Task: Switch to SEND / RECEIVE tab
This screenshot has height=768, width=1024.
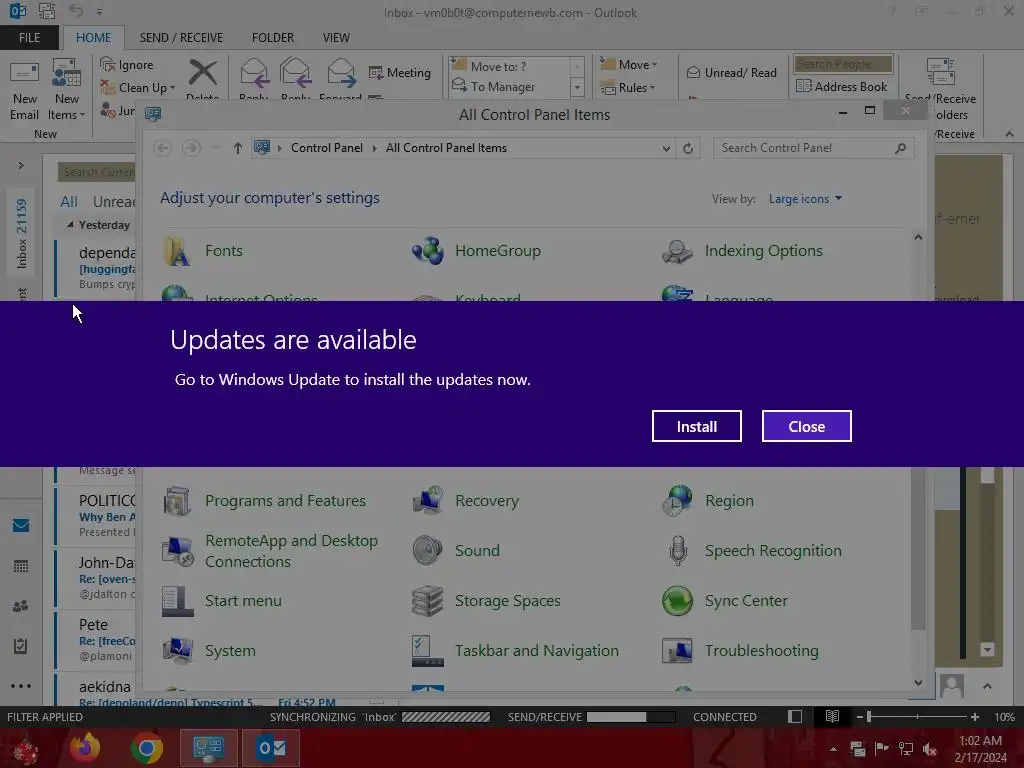Action: tap(181, 38)
